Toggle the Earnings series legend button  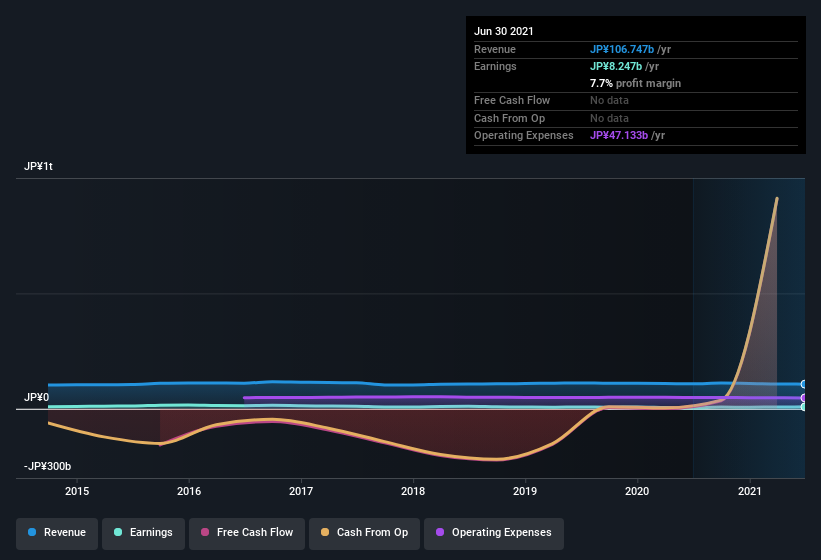[x=143, y=533]
